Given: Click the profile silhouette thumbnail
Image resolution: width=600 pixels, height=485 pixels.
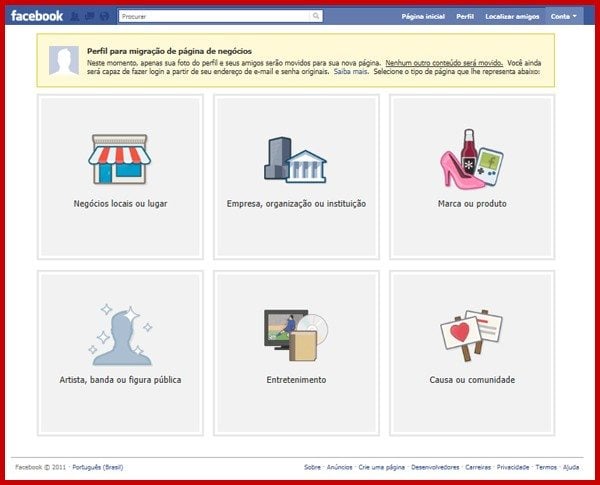Looking at the screenshot, I should point(64,60).
